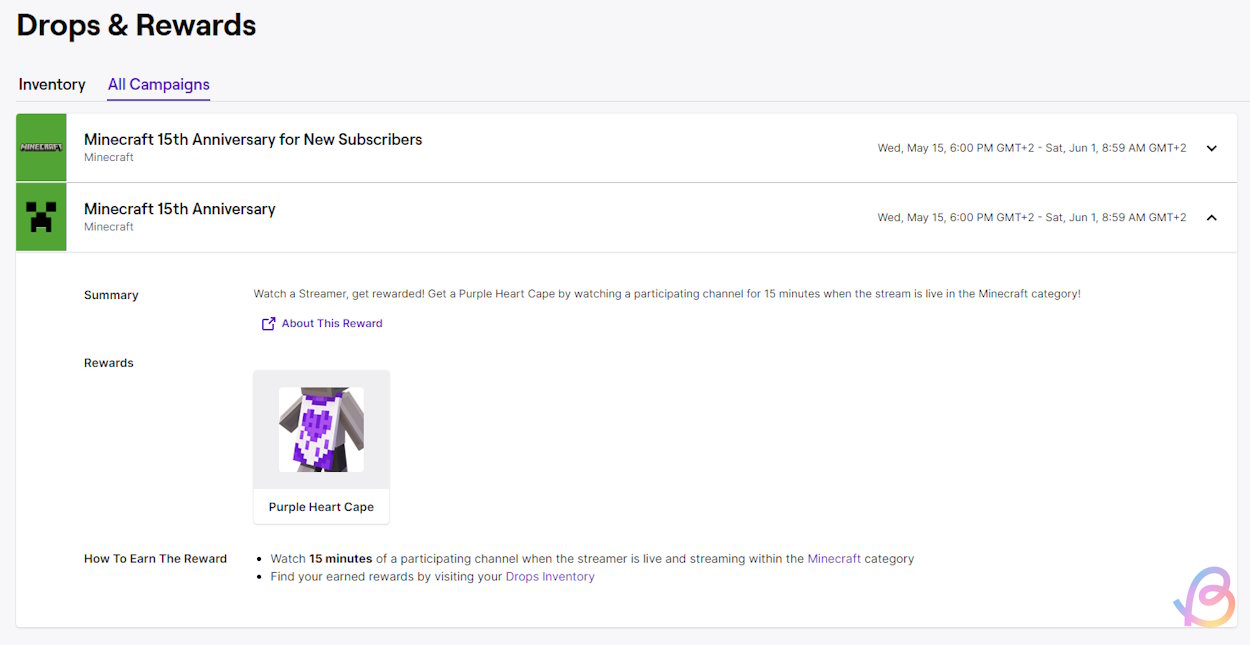The width and height of the screenshot is (1250, 645).
Task: Click the Drops & Rewards page heading
Action: tap(135, 25)
